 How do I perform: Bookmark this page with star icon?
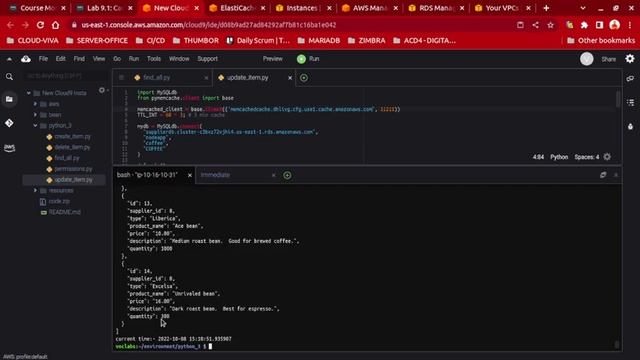551,25
